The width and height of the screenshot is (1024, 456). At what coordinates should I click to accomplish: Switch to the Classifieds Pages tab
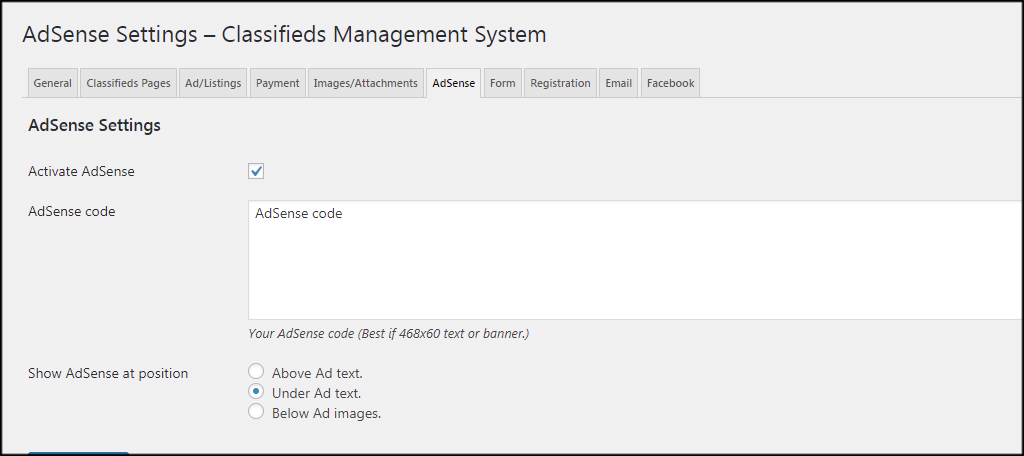128,83
